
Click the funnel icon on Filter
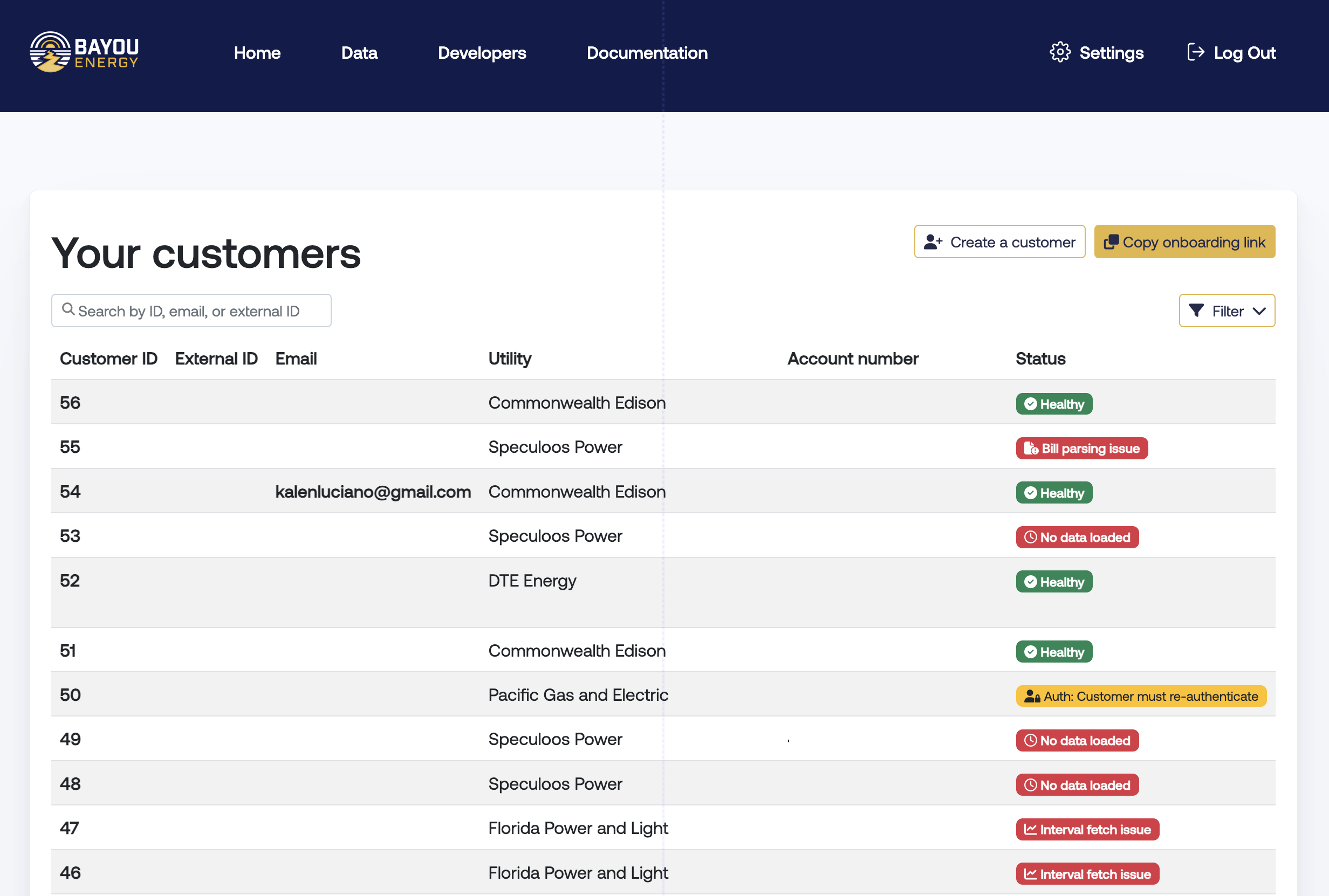[1196, 311]
